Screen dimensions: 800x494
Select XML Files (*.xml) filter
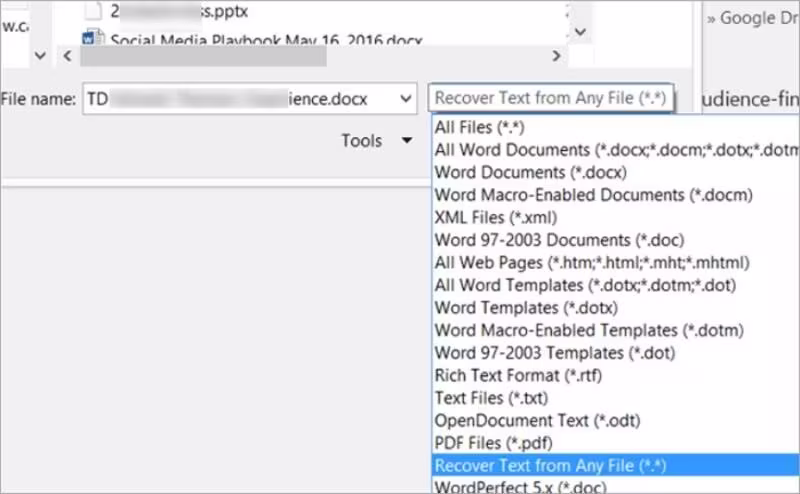click(x=615, y=217)
